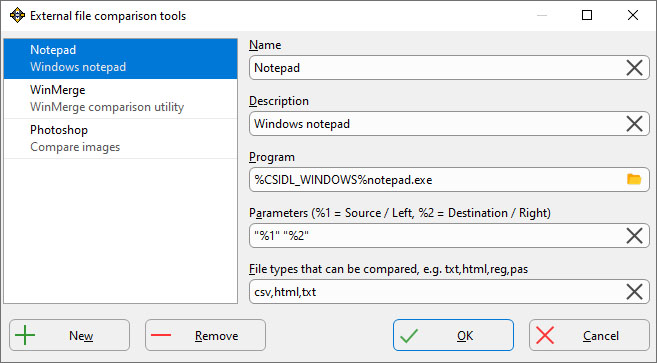657x363 pixels.
Task: Select the Photoshop tool entry
Action: click(121, 139)
